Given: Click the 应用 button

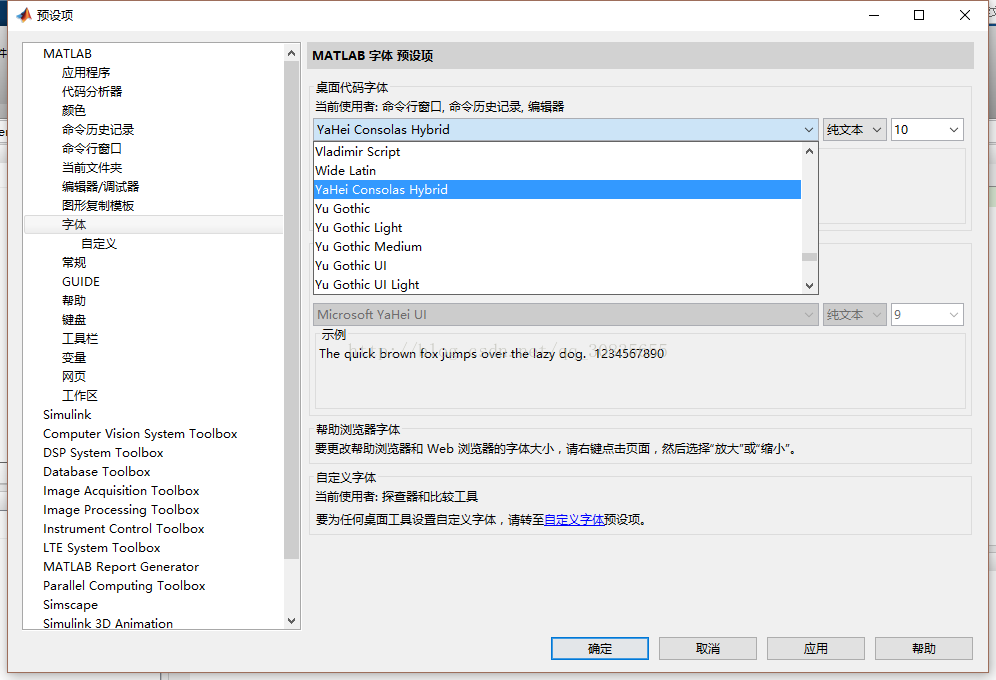Looking at the screenshot, I should pos(816,648).
